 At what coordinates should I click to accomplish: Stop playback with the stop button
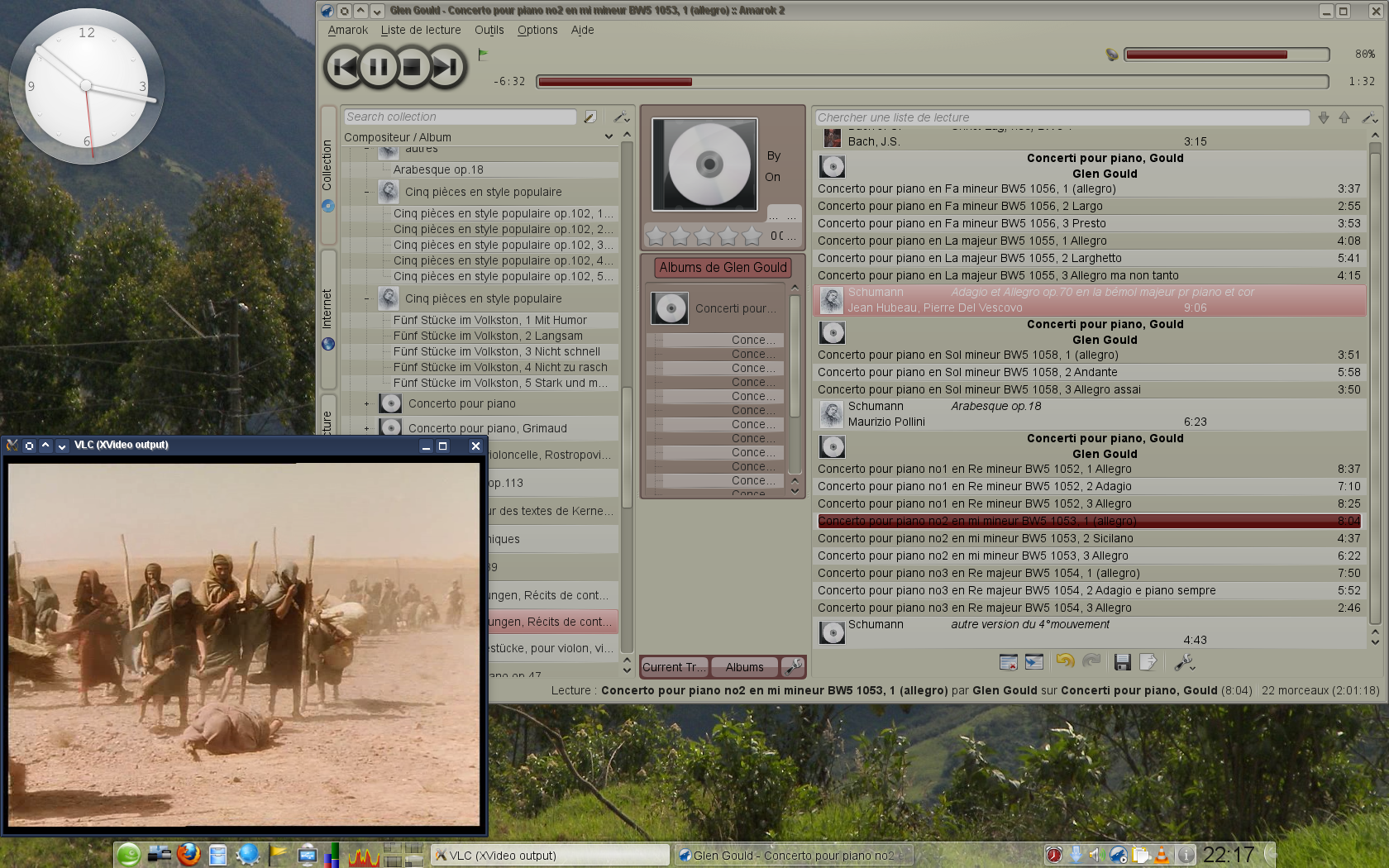[412, 67]
